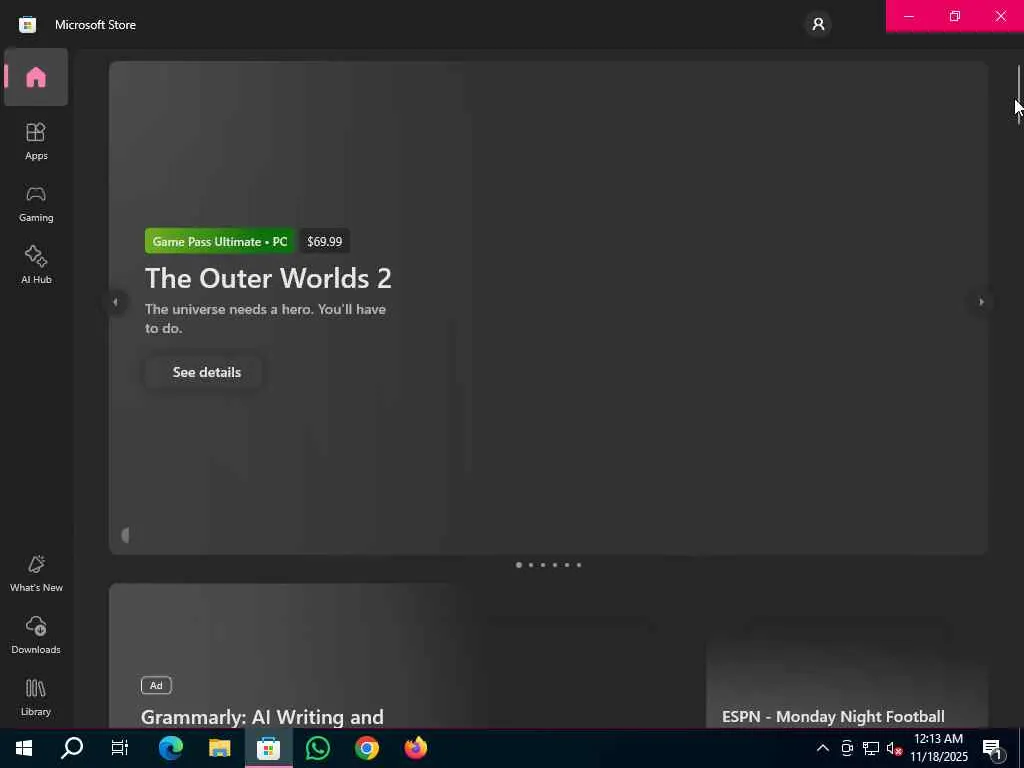The image size is (1024, 768).
Task: Open the notification center icon
Action: (993, 748)
